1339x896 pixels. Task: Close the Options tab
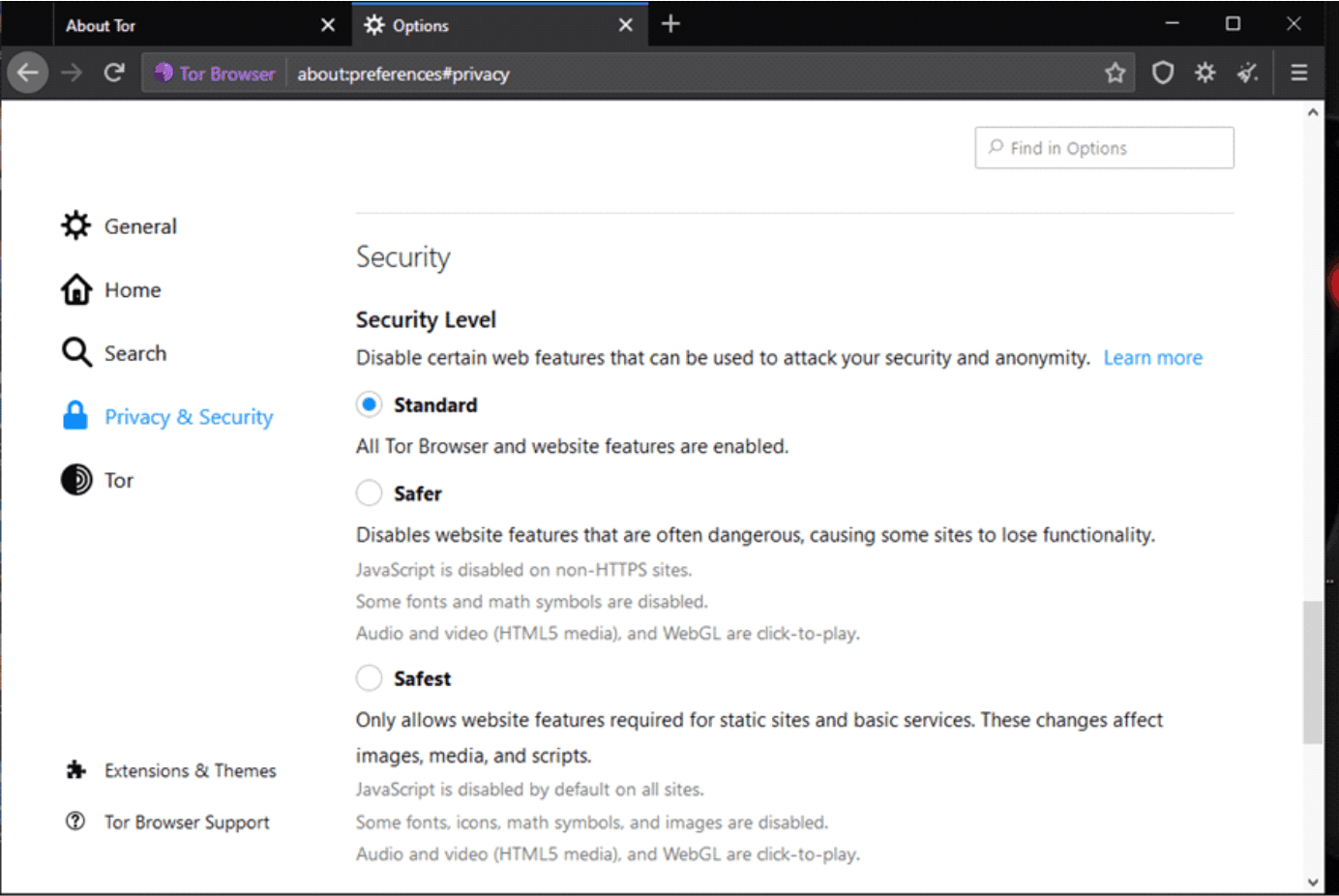626,25
